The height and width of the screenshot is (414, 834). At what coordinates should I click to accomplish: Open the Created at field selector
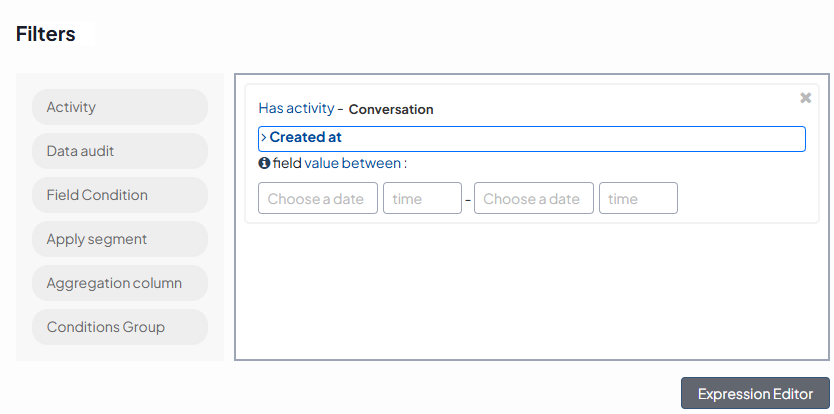tap(532, 138)
